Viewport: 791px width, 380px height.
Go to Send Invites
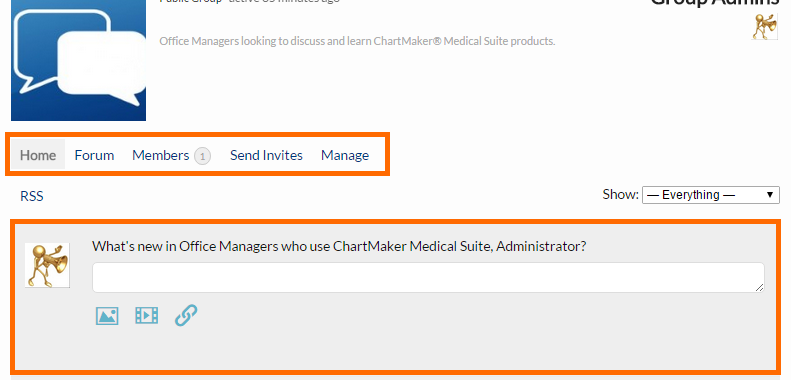[x=266, y=155]
